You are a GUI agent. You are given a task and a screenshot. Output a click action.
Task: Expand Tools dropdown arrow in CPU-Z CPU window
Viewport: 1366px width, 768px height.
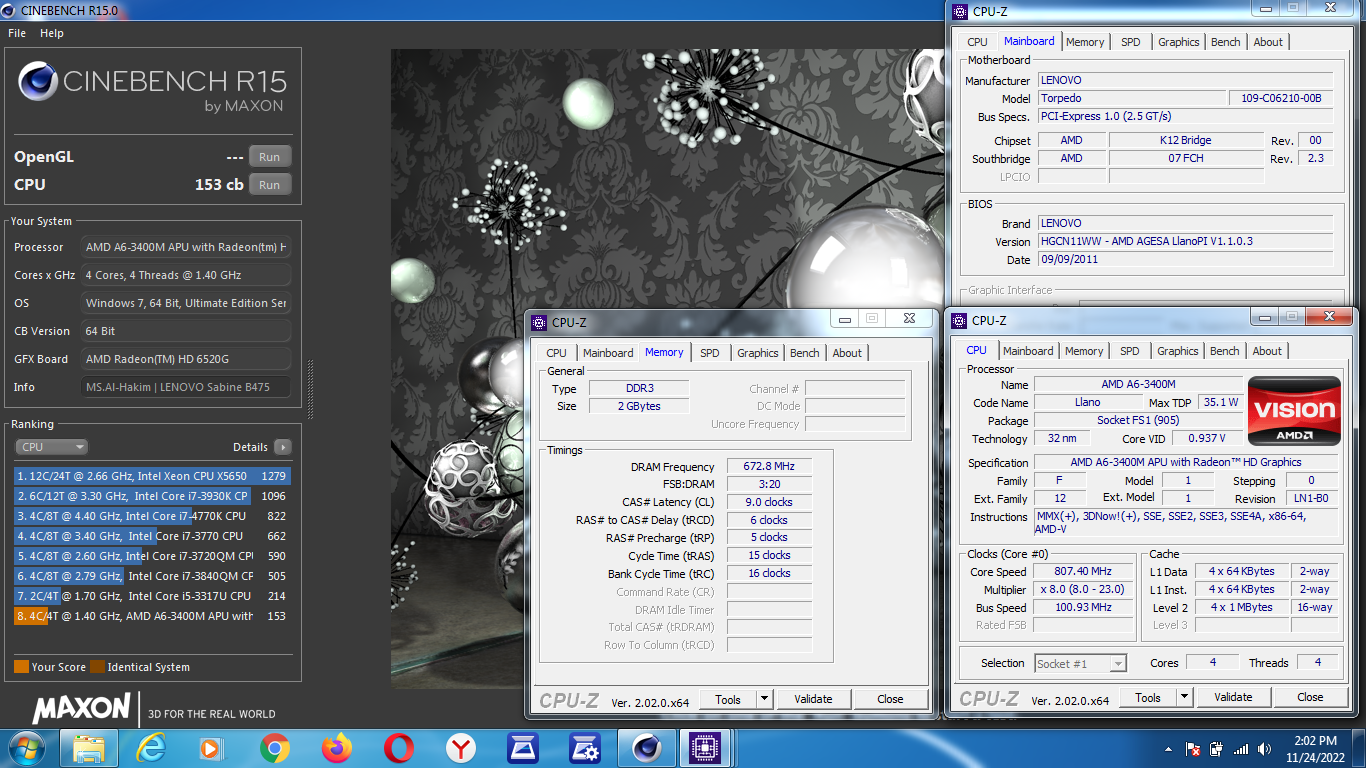(x=1184, y=697)
